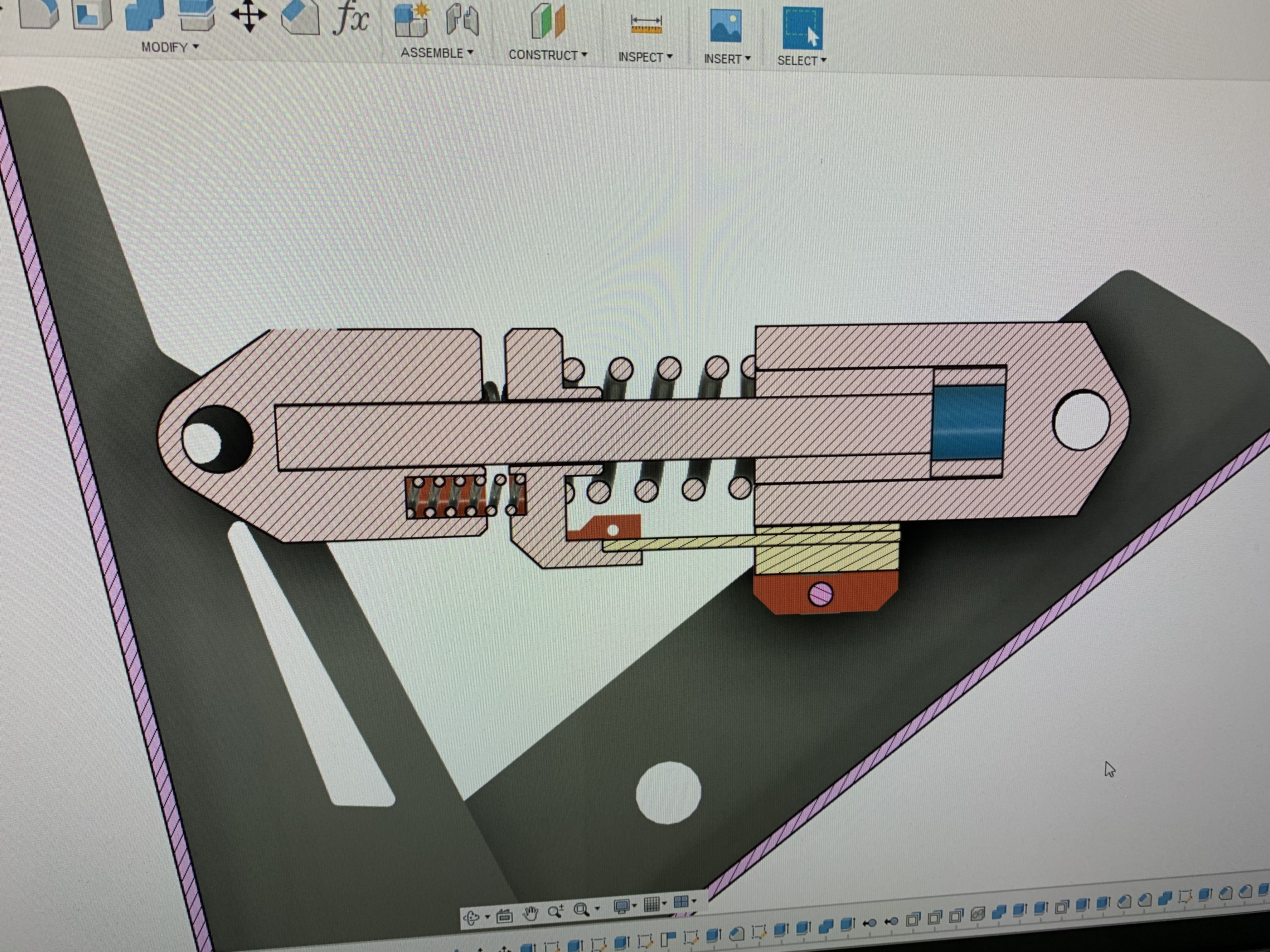Click the Zoom Window/Fit icon
Viewport: 1270px width, 952px height.
point(581,910)
